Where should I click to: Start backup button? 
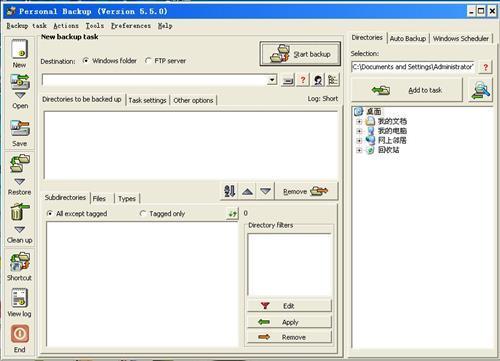pyautogui.click(x=300, y=54)
